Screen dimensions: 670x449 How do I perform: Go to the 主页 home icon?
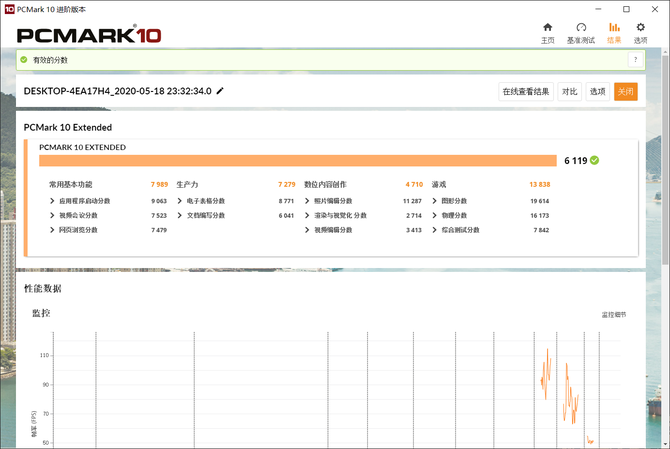(x=547, y=27)
